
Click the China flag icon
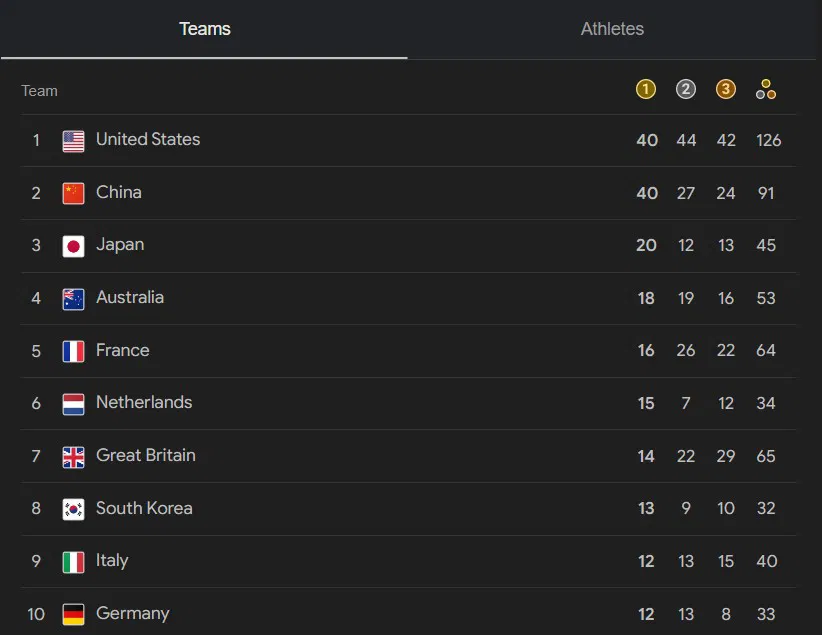(x=73, y=193)
